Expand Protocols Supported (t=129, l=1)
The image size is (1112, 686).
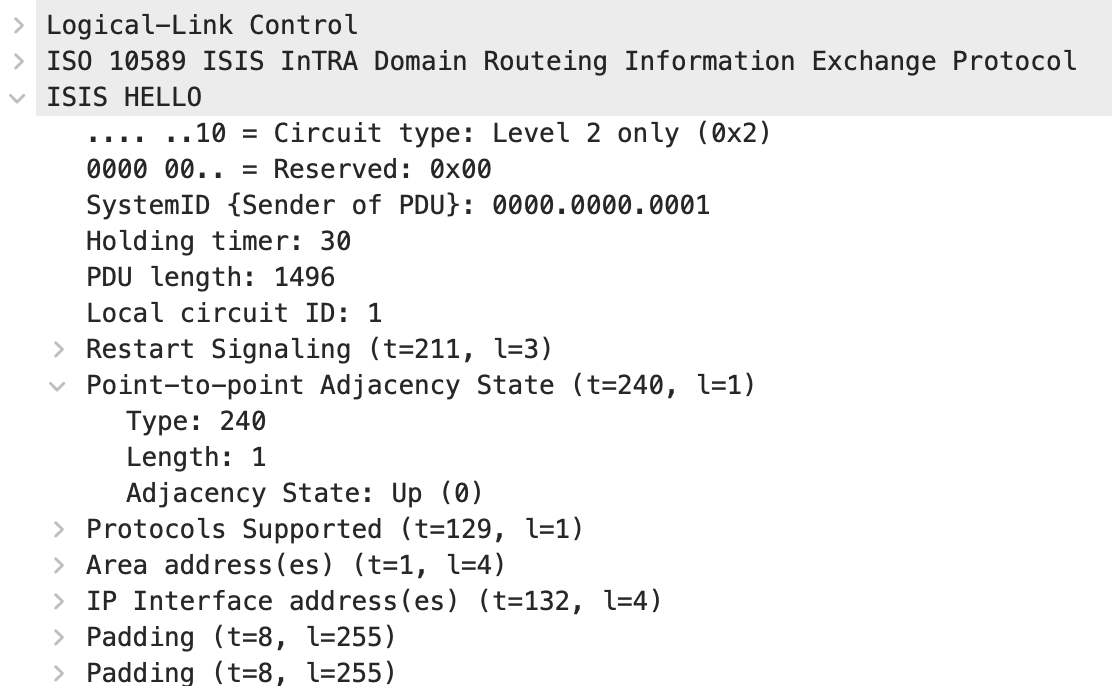coord(60,529)
